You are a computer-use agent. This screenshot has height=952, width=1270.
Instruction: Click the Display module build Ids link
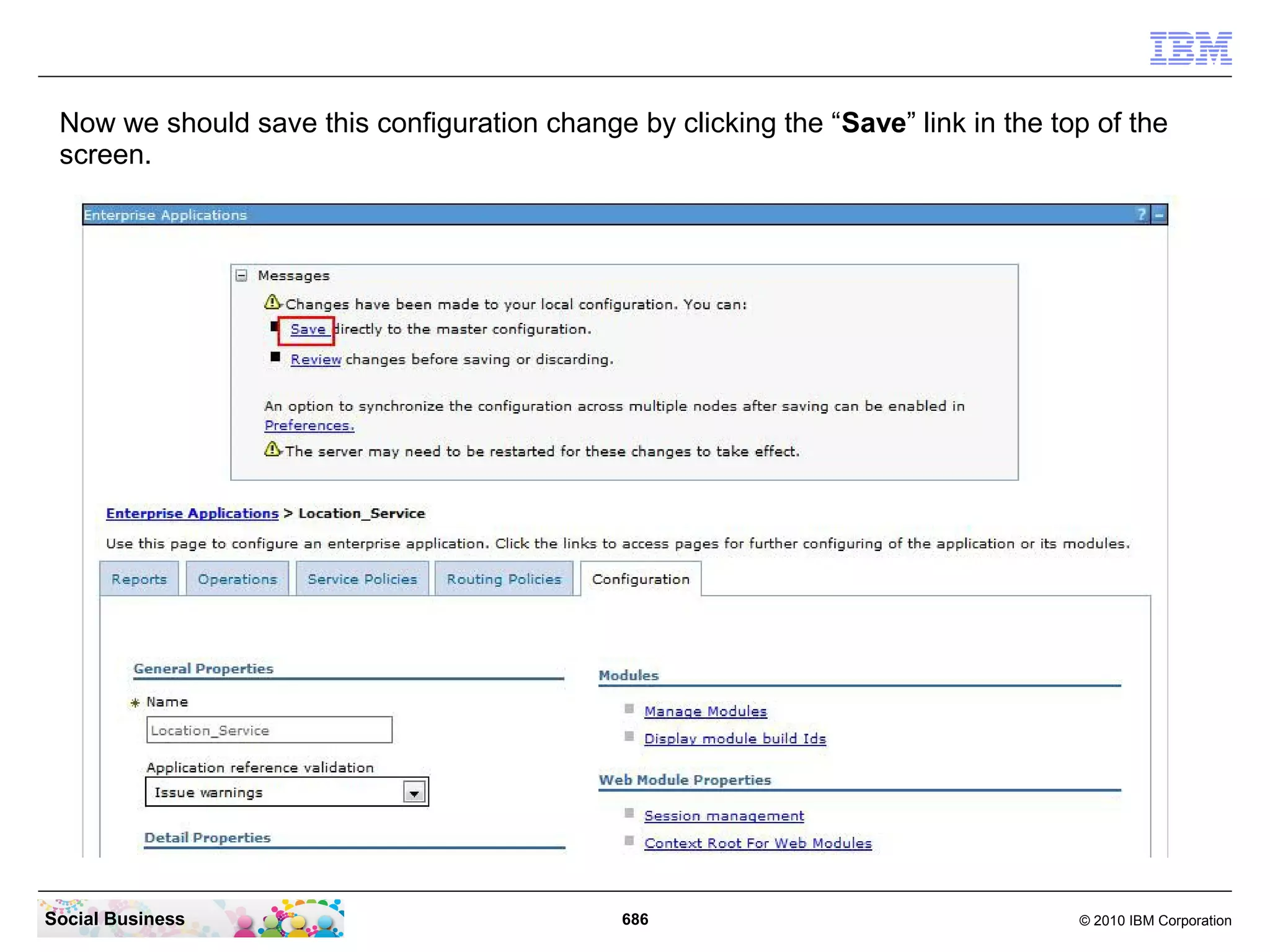point(735,739)
